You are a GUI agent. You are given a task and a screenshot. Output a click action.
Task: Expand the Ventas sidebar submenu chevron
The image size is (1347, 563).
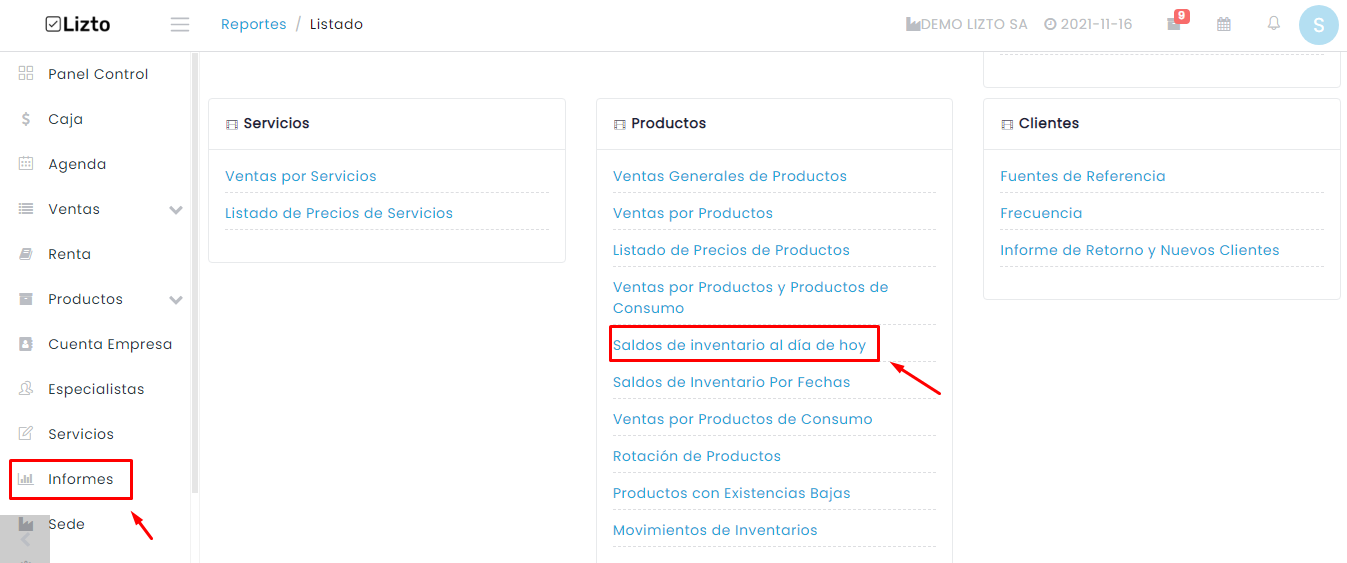[176, 210]
